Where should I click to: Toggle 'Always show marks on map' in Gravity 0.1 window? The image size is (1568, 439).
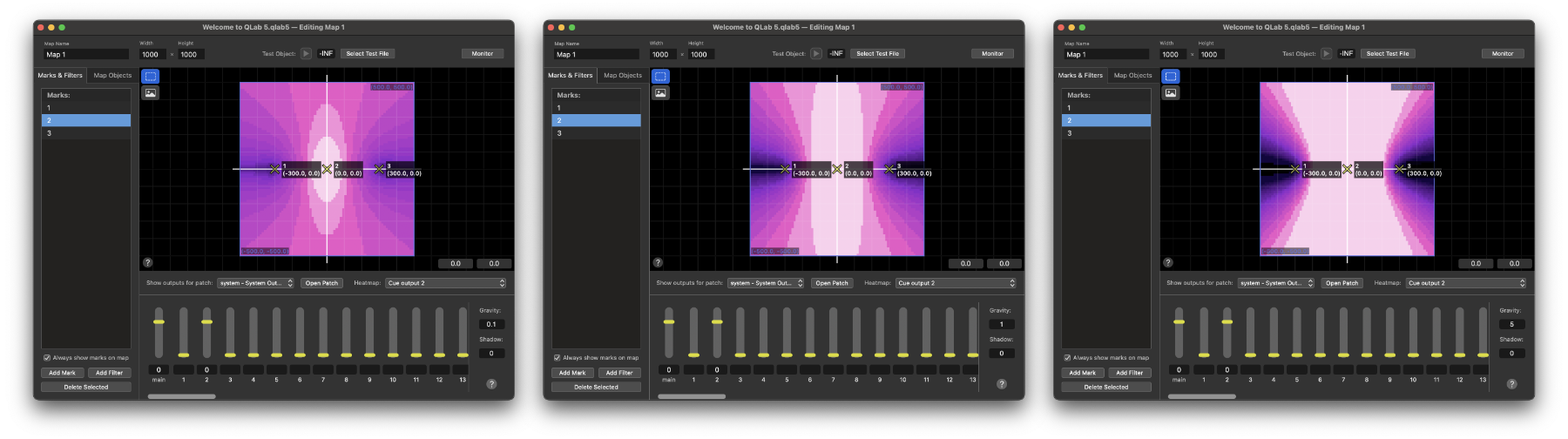[47, 358]
